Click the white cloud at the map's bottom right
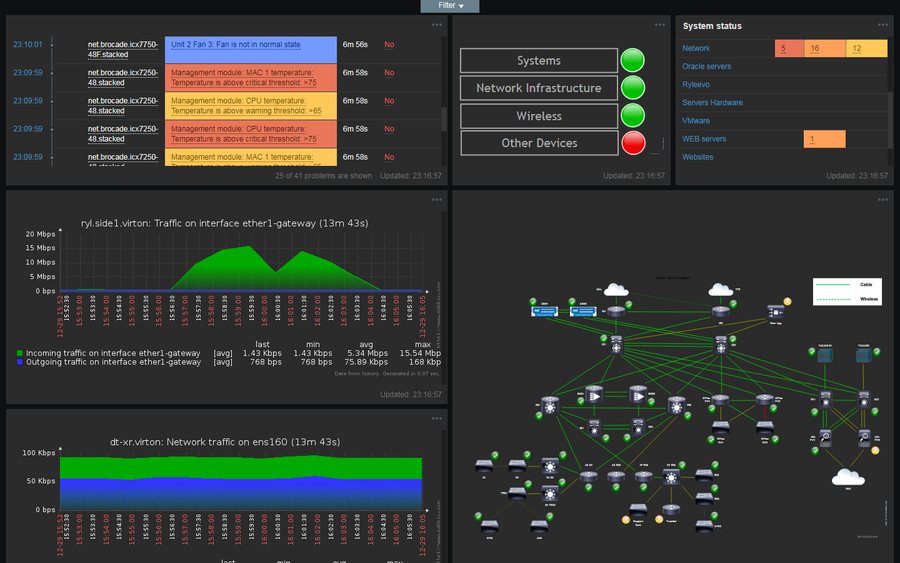Viewport: 900px width, 563px height. tap(848, 477)
